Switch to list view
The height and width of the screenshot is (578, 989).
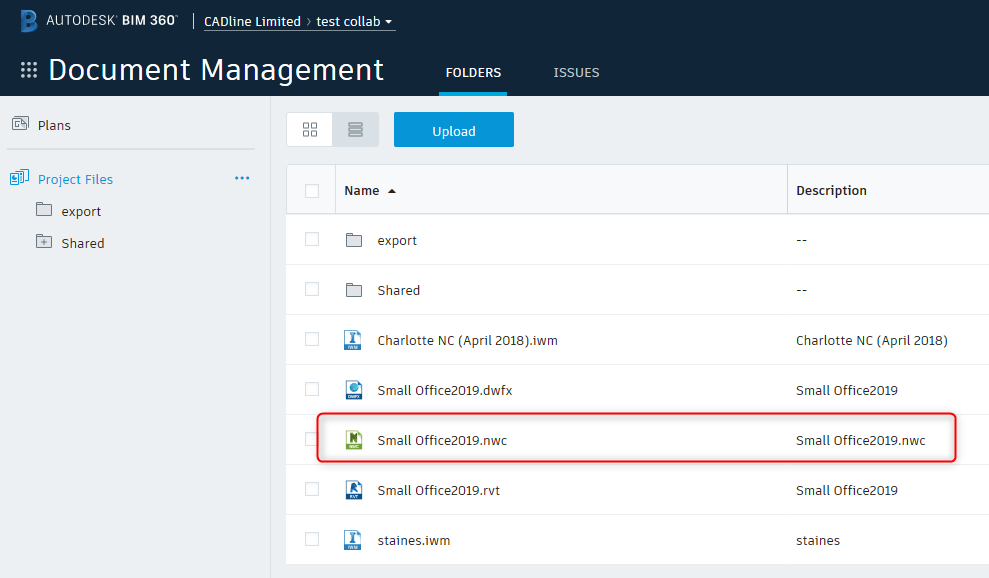(x=355, y=129)
